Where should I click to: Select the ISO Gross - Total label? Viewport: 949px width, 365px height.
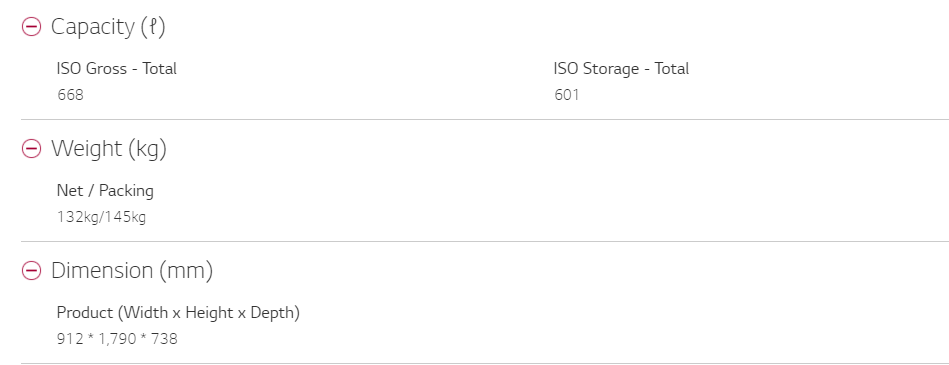117,68
